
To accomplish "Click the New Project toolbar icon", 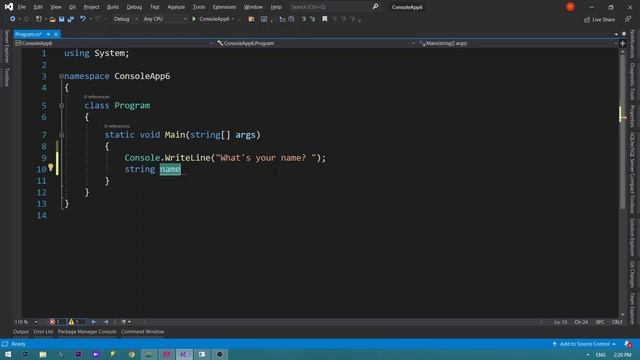I will click(x=39, y=19).
